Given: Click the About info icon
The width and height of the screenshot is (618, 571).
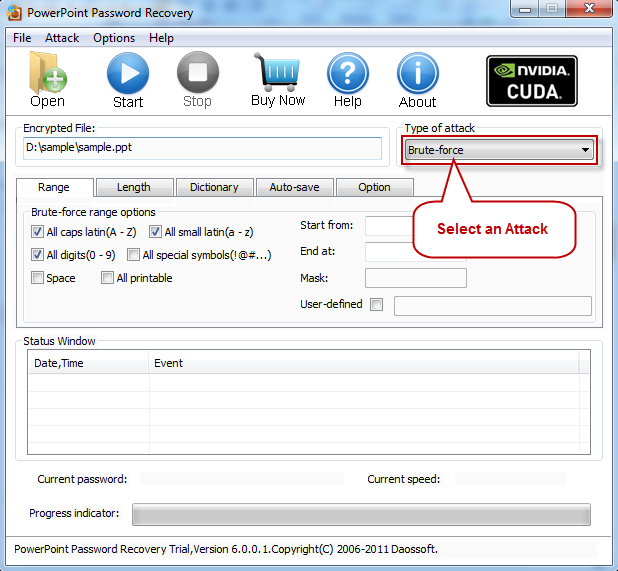Looking at the screenshot, I should [418, 73].
